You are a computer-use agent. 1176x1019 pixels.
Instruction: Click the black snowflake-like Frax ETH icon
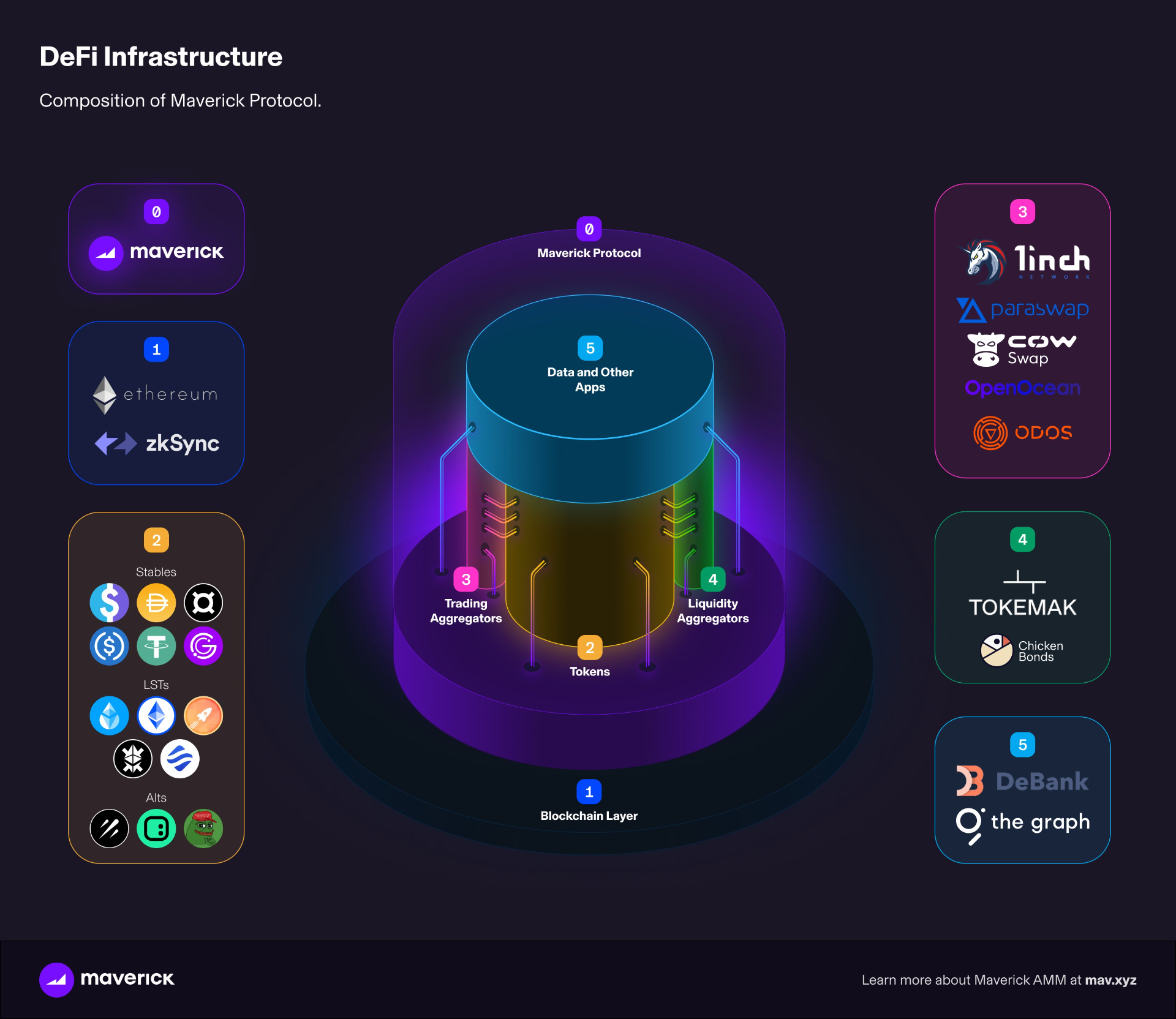[133, 759]
